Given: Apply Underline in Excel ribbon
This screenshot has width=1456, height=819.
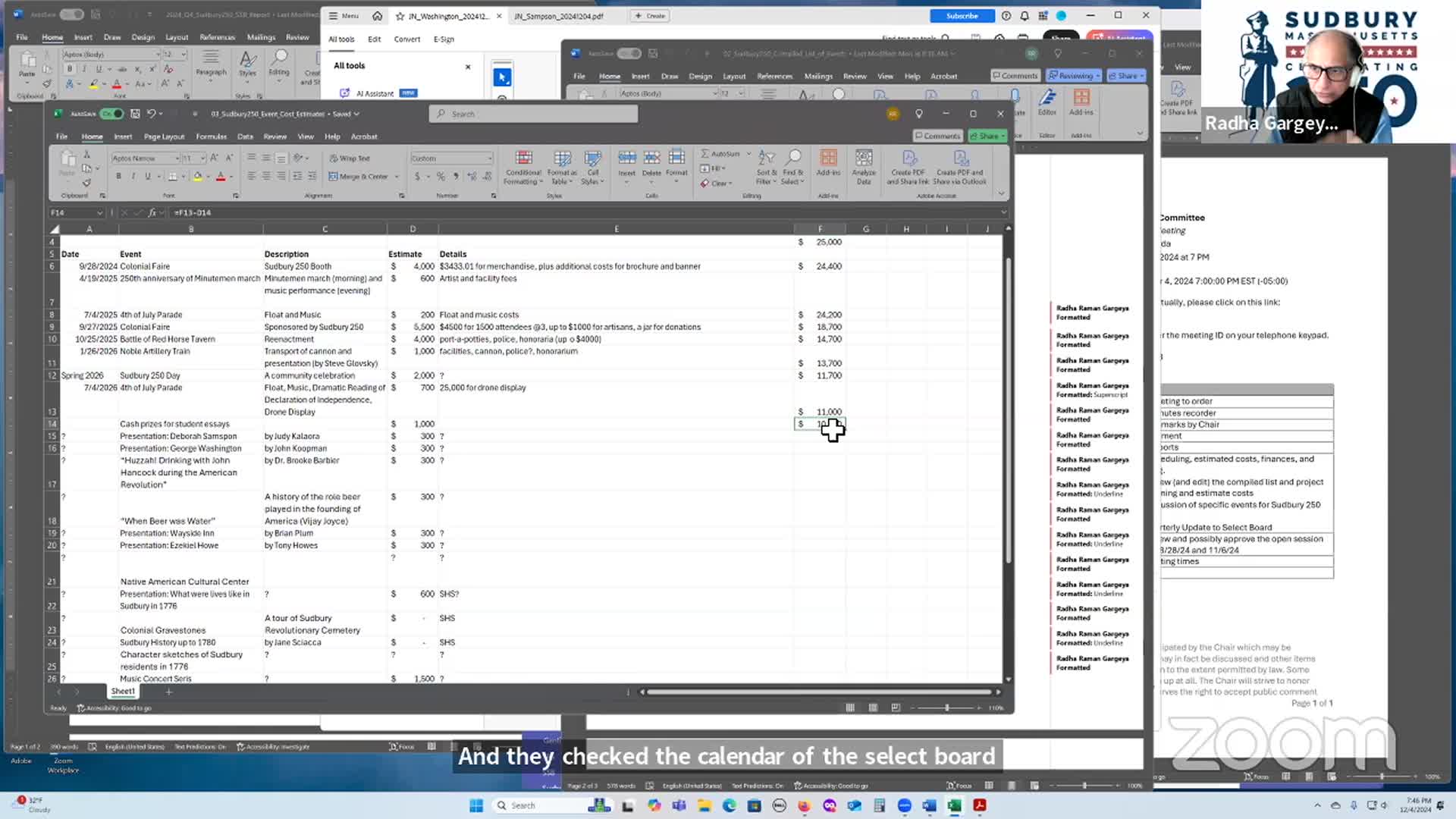Looking at the screenshot, I should coord(147,176).
